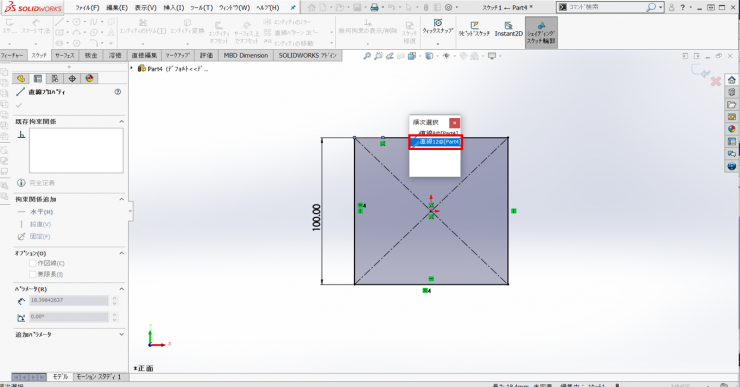Screen dimensions: 740x387
Task: Open the ウィンドウ(W) menu
Action: (x=234, y=8)
